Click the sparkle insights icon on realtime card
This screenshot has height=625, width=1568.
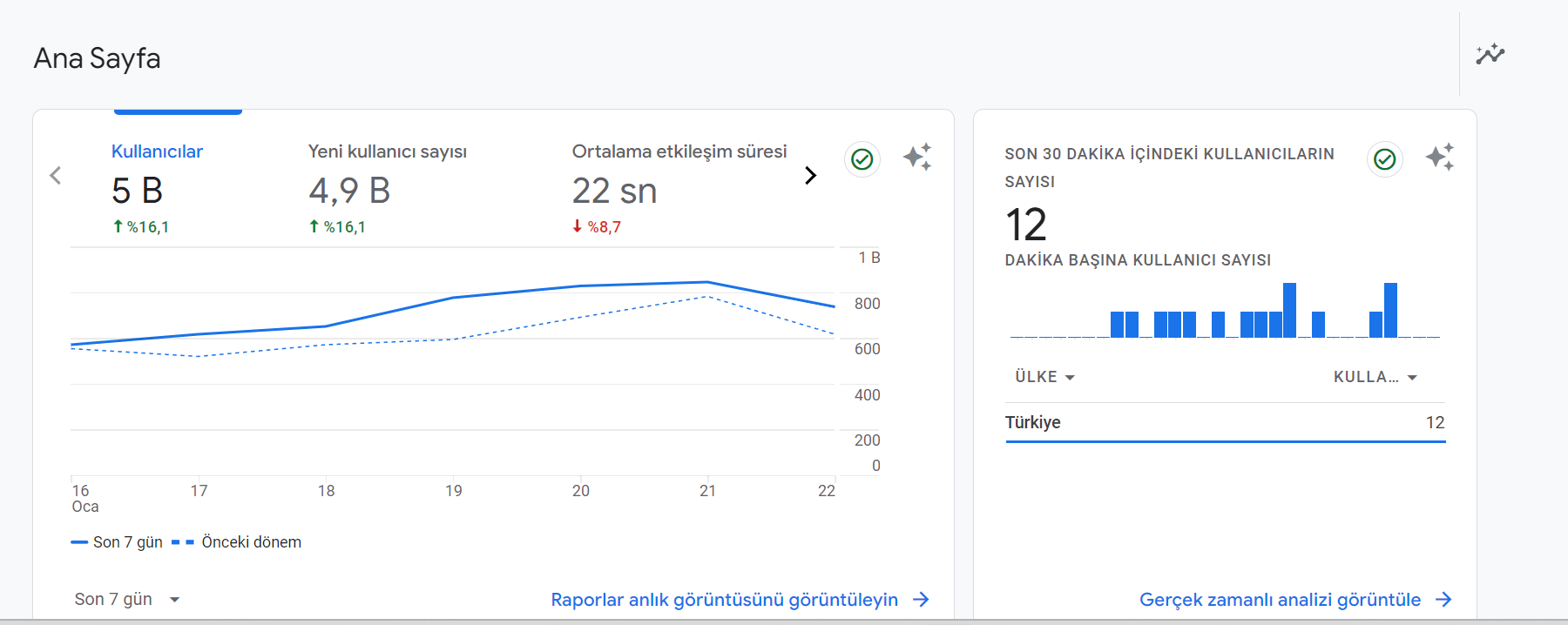[x=1440, y=157]
